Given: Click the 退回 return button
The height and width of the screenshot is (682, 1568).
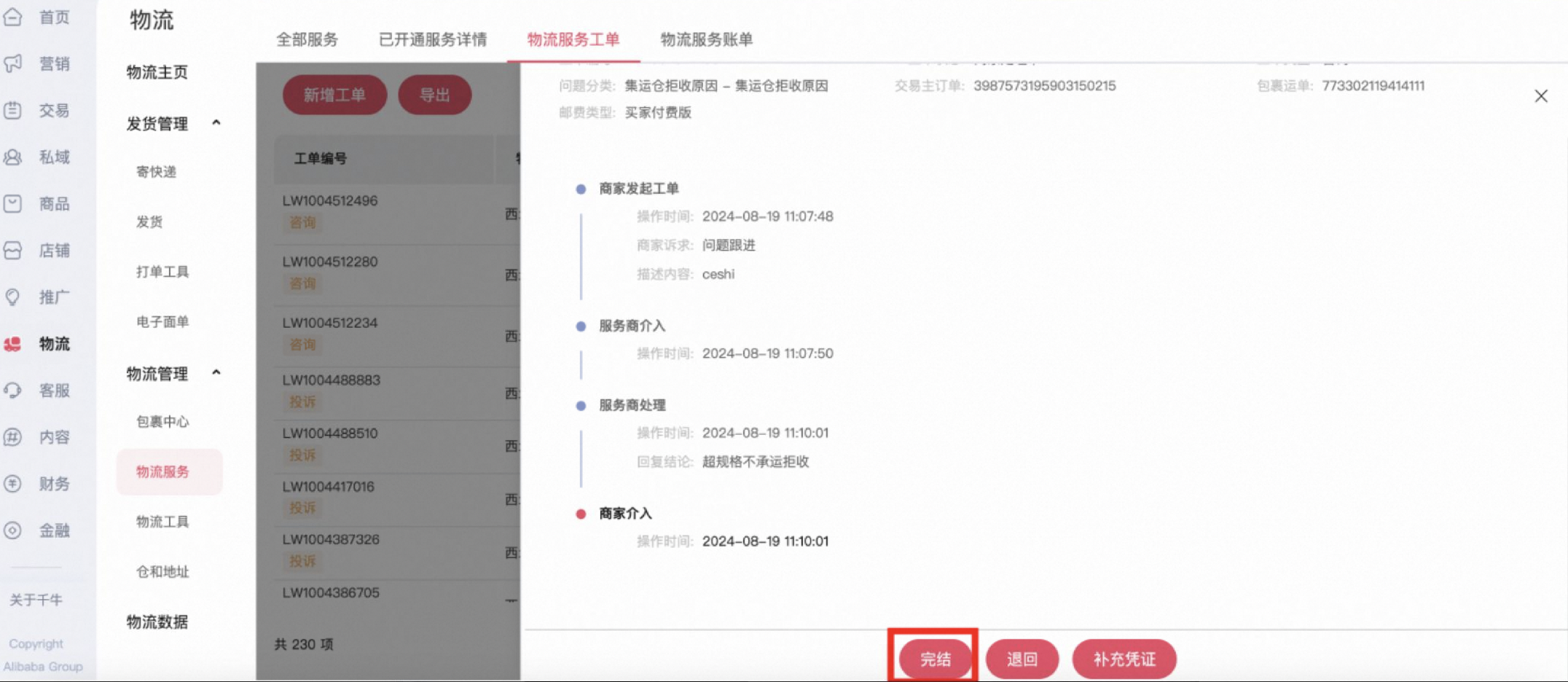Looking at the screenshot, I should click(1022, 659).
